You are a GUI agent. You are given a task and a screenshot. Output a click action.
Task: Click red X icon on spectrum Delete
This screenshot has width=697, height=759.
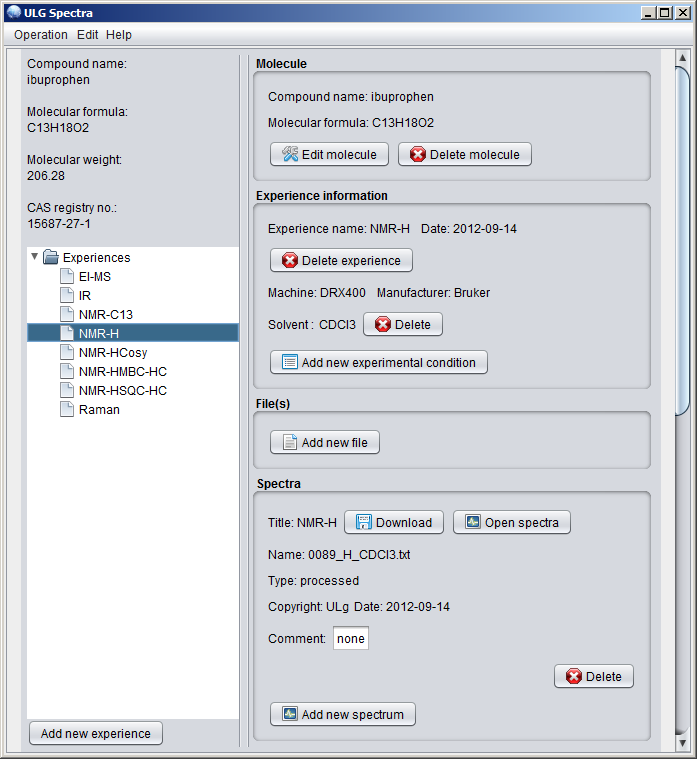tap(574, 676)
